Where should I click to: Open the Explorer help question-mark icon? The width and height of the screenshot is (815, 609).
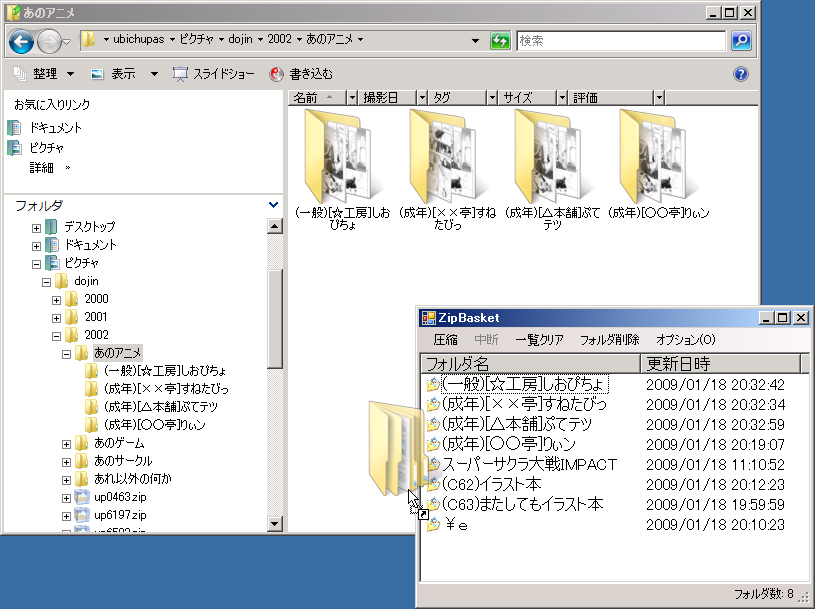tap(741, 74)
